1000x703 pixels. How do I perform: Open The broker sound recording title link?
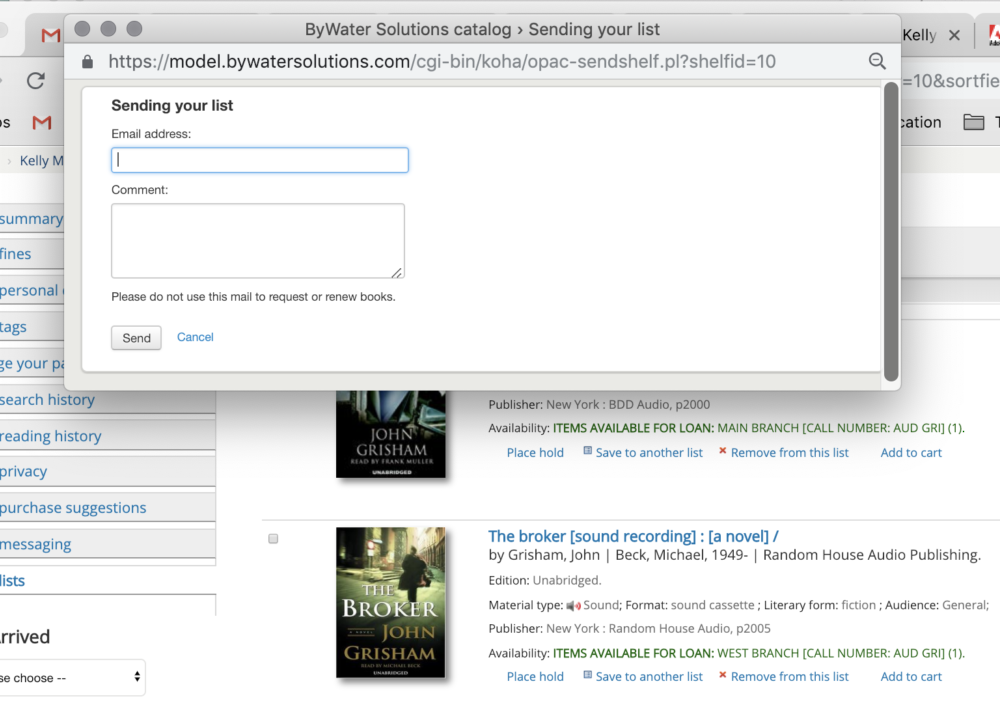click(x=633, y=536)
